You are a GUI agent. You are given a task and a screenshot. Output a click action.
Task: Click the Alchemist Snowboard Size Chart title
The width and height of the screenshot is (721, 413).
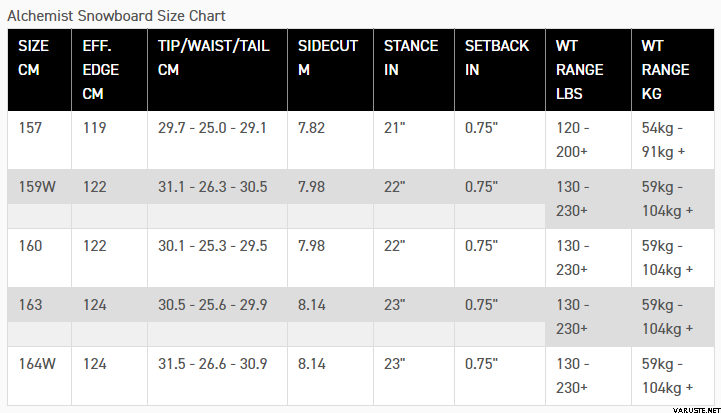point(116,16)
